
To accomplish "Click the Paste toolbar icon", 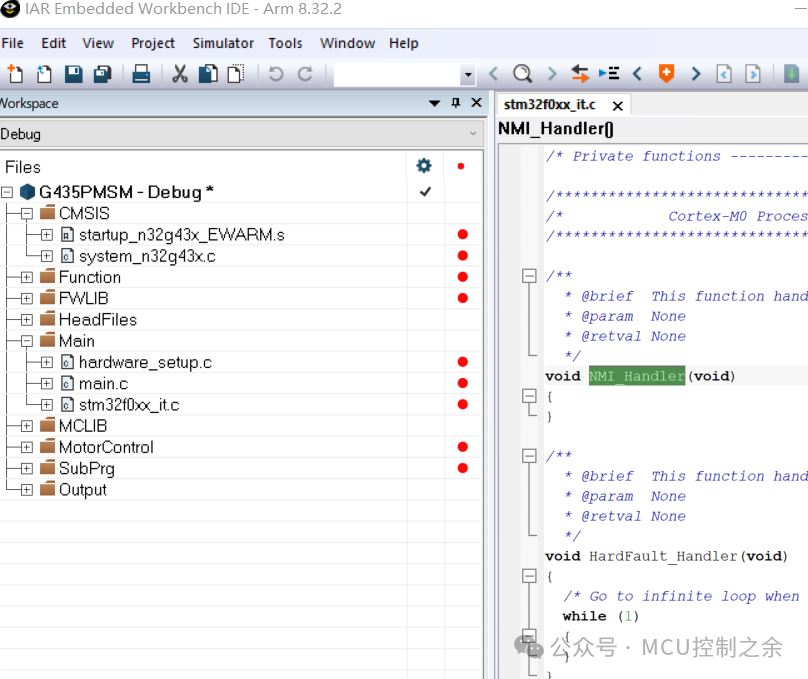I will tap(236, 74).
